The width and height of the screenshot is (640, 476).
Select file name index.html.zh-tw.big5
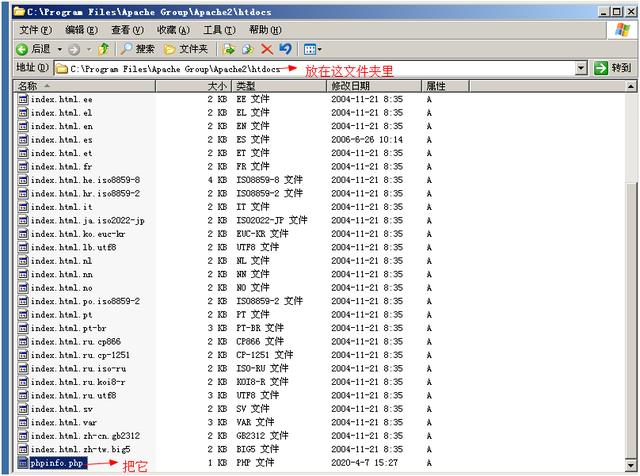(80, 449)
